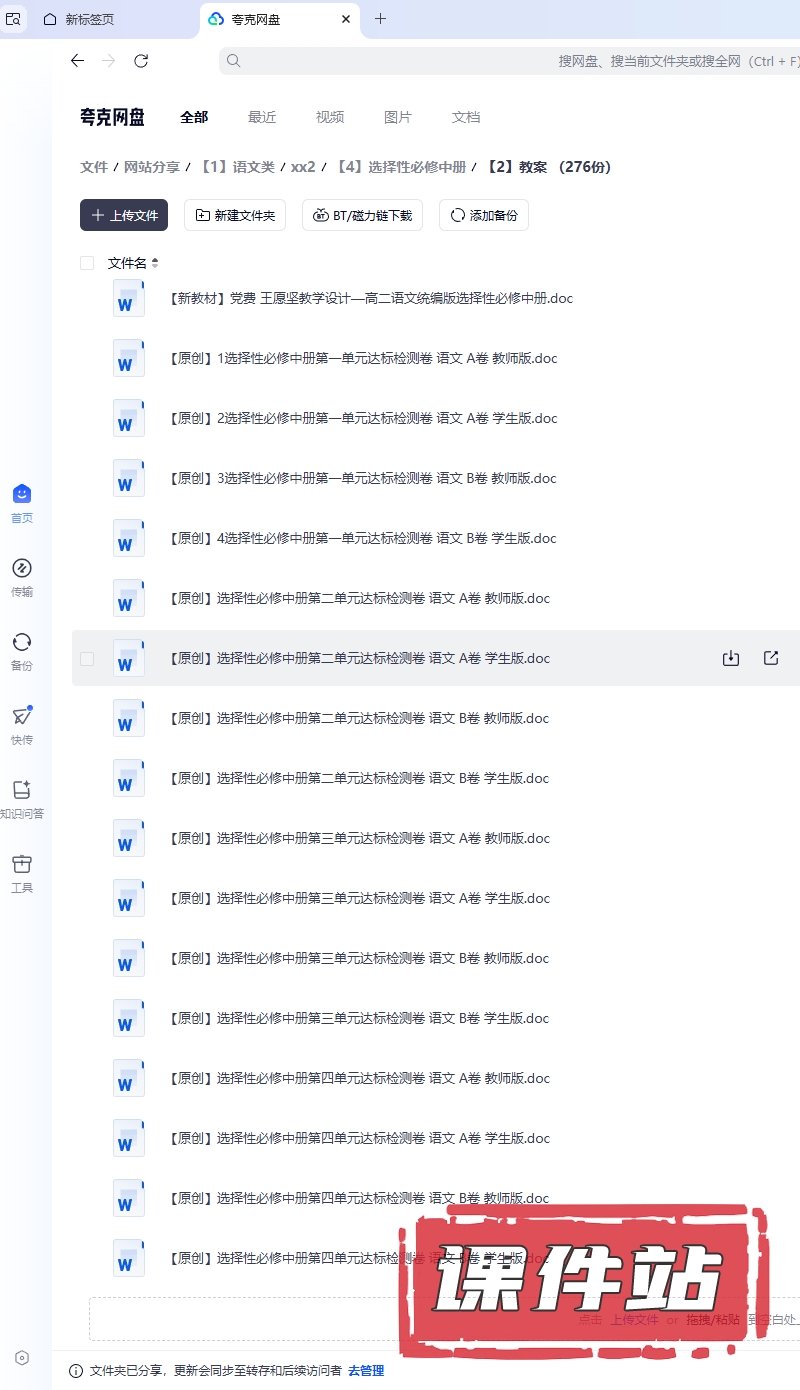Click the 去管理 link in the footer
The width and height of the screenshot is (800, 1390).
pos(366,1371)
